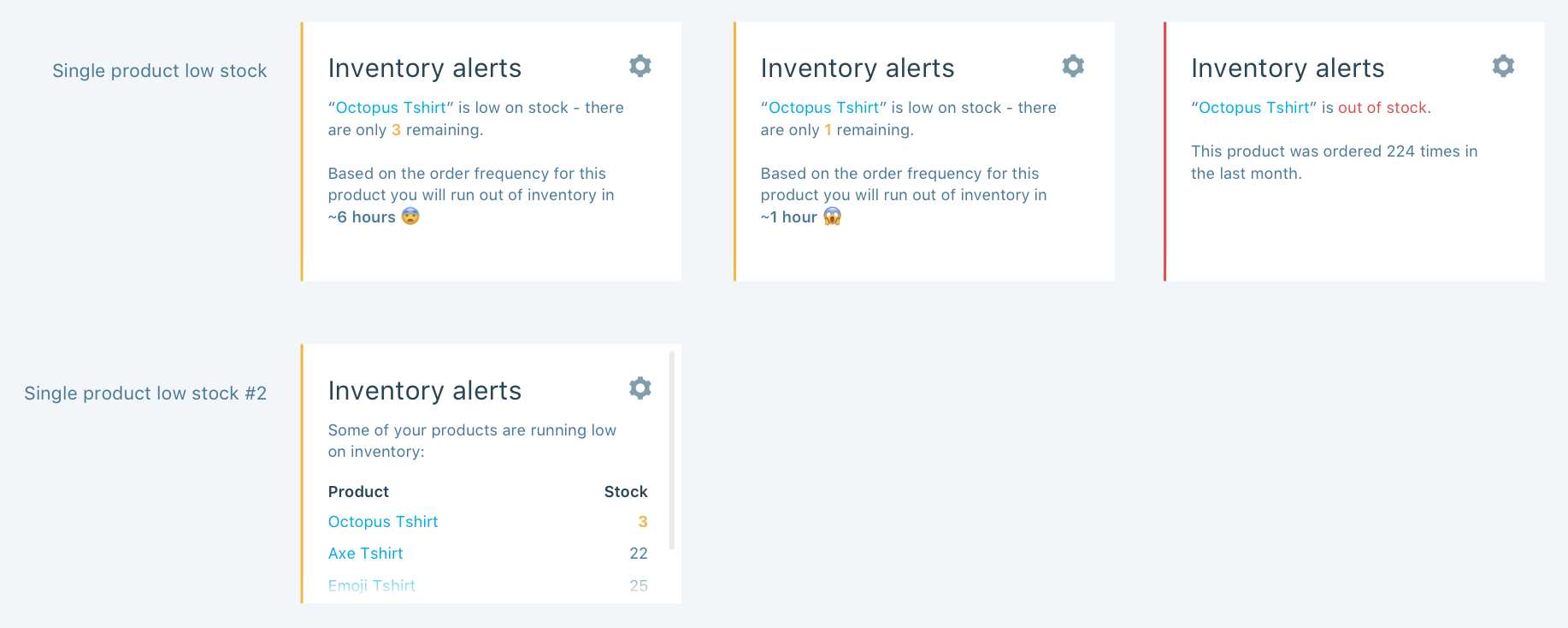Open the Axe Tshirt product link
Image resolution: width=1568 pixels, height=628 pixels.
tap(365, 554)
